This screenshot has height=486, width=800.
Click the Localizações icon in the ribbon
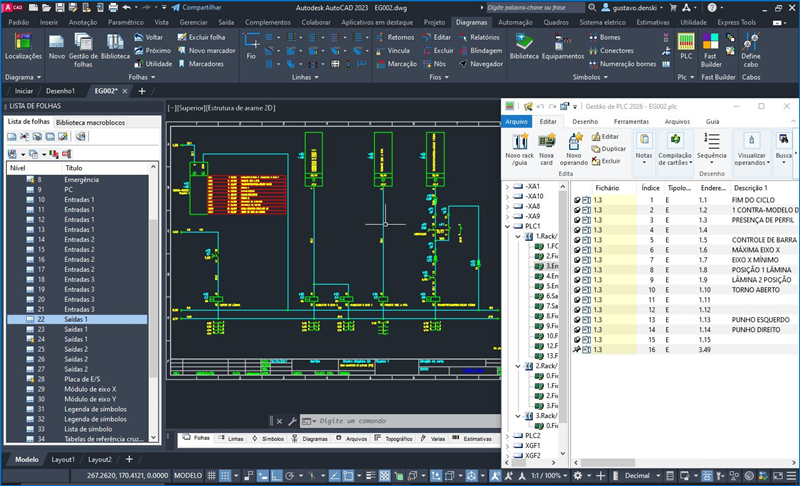click(x=22, y=44)
